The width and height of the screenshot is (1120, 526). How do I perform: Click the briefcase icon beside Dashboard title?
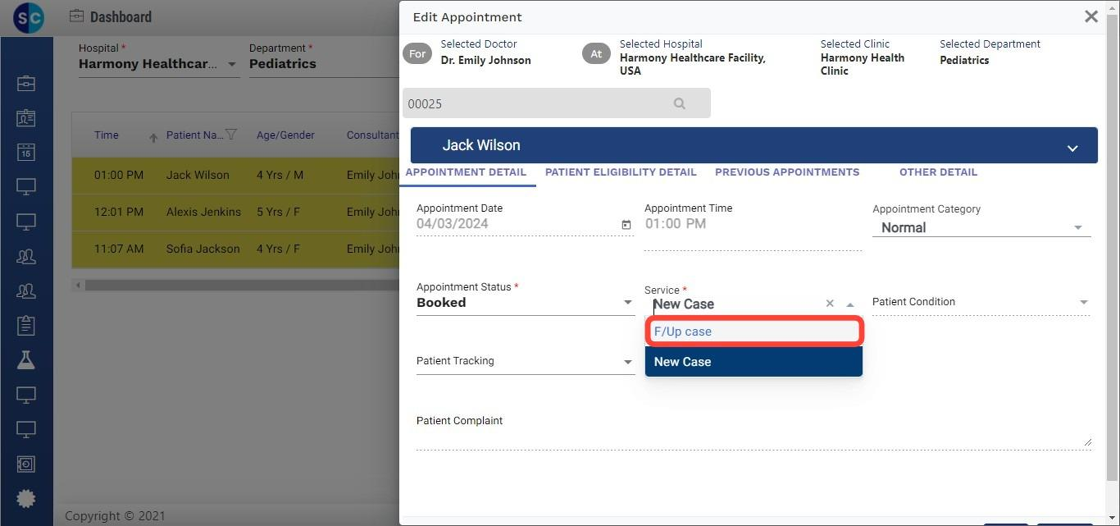[76, 16]
